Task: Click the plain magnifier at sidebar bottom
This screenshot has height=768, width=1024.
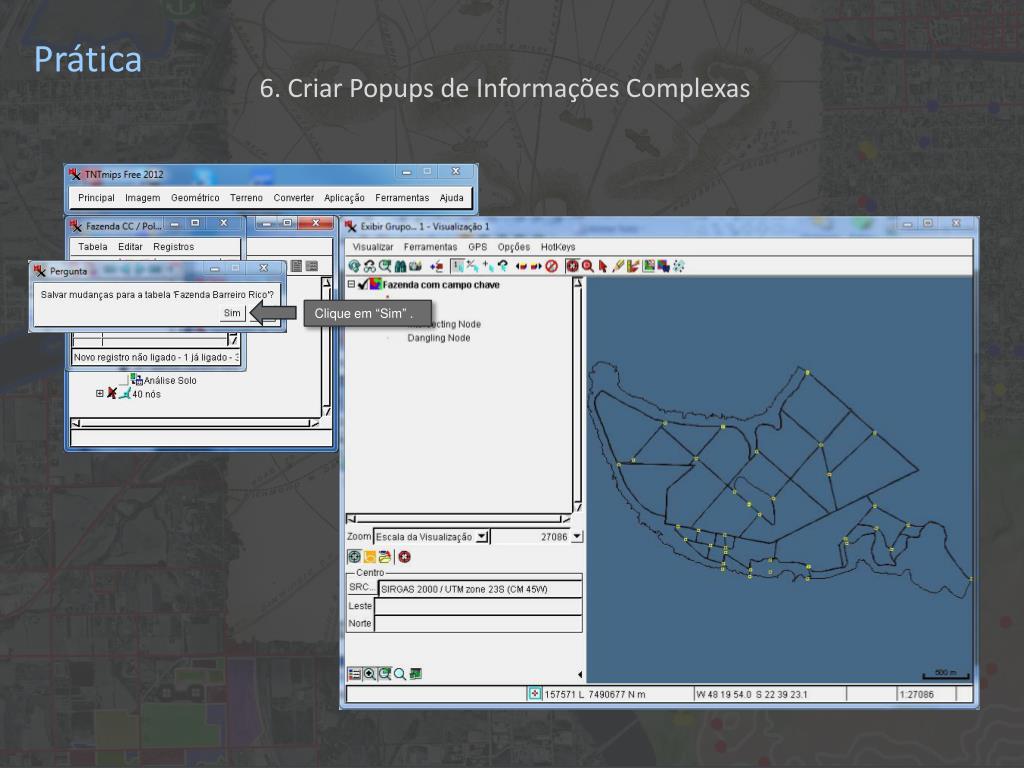Action: [400, 674]
